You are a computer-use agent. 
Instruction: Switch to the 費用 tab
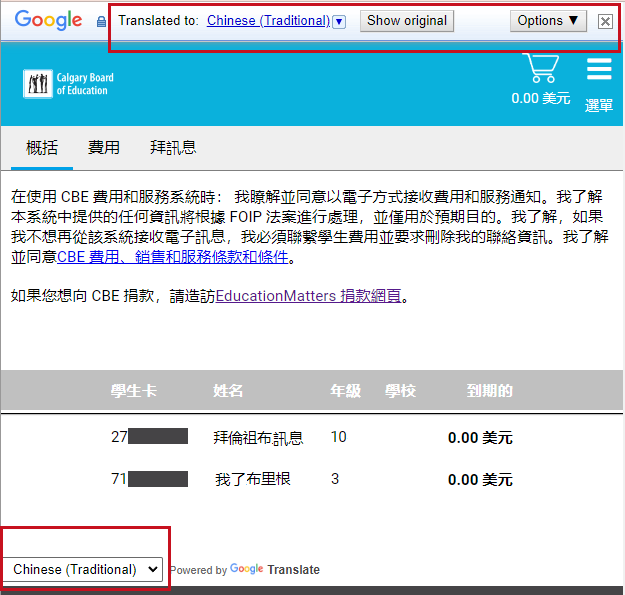click(104, 147)
